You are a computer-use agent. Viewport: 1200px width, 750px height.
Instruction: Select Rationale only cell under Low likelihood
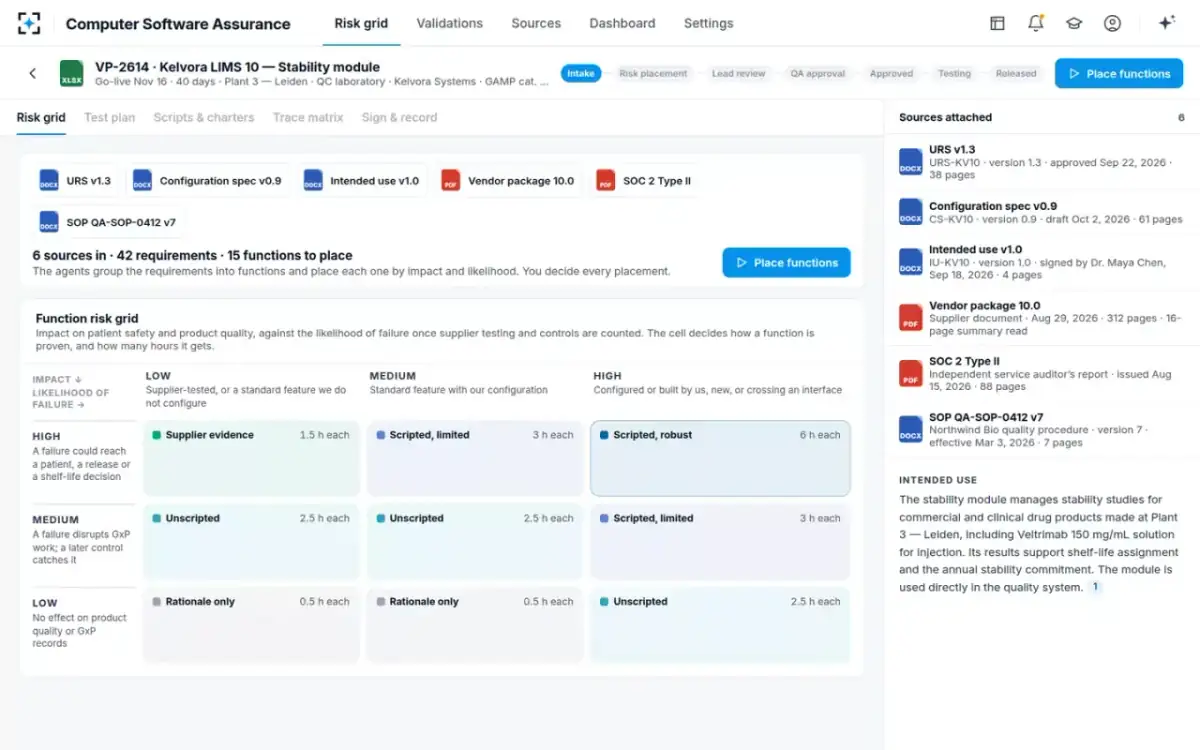(250, 624)
